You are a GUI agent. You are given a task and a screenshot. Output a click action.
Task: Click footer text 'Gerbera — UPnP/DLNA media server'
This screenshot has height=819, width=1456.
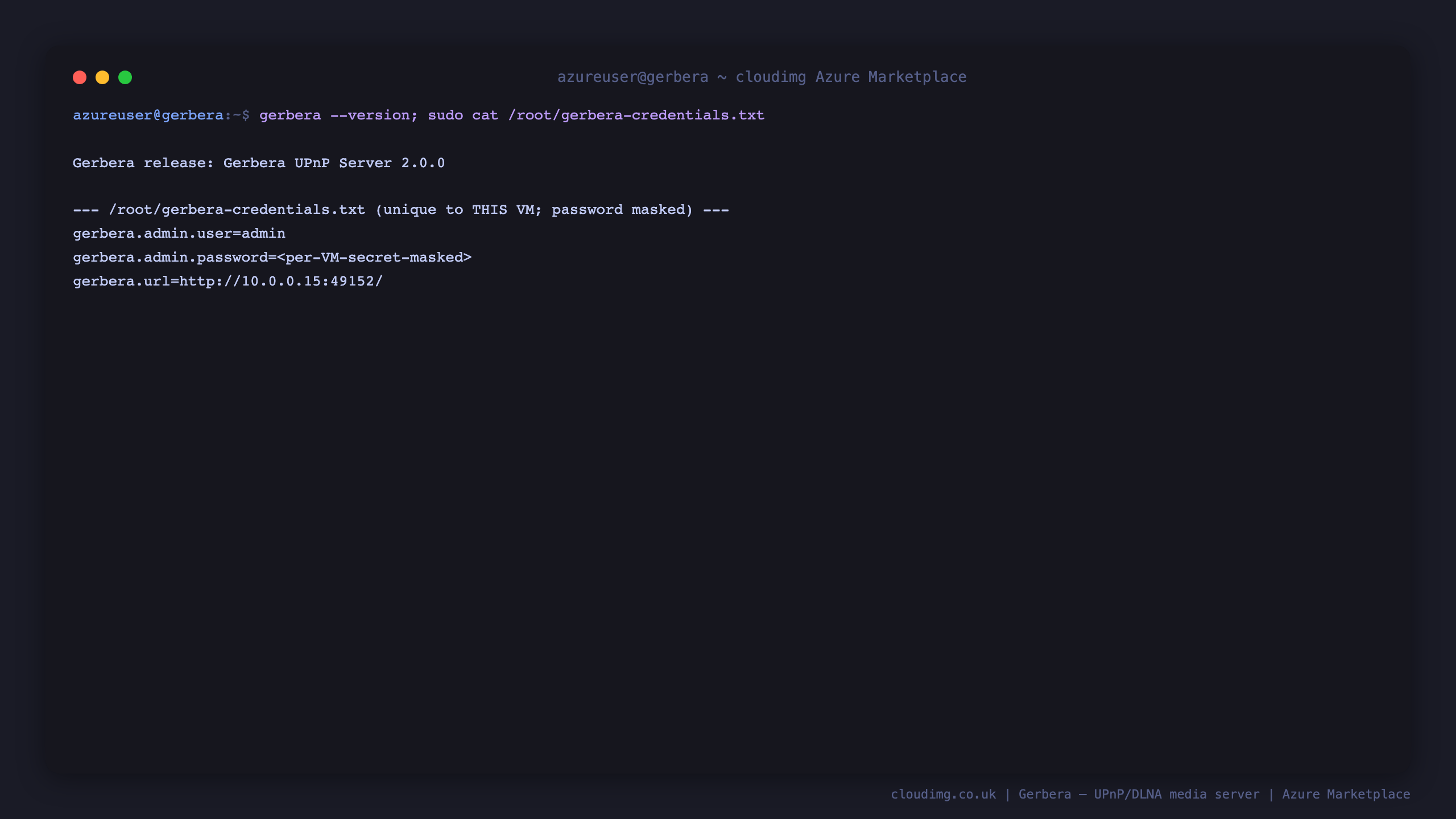tap(1139, 795)
